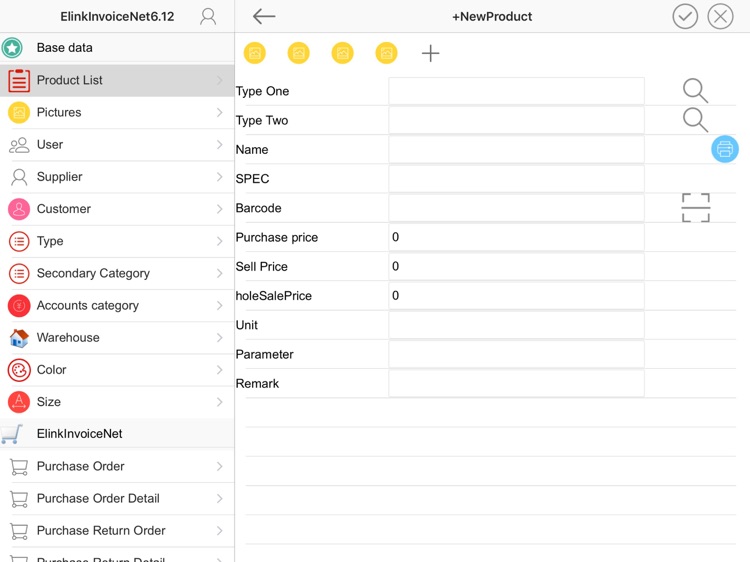Click the Purchase Return Order cart icon
Image resolution: width=750 pixels, height=562 pixels.
(19, 530)
